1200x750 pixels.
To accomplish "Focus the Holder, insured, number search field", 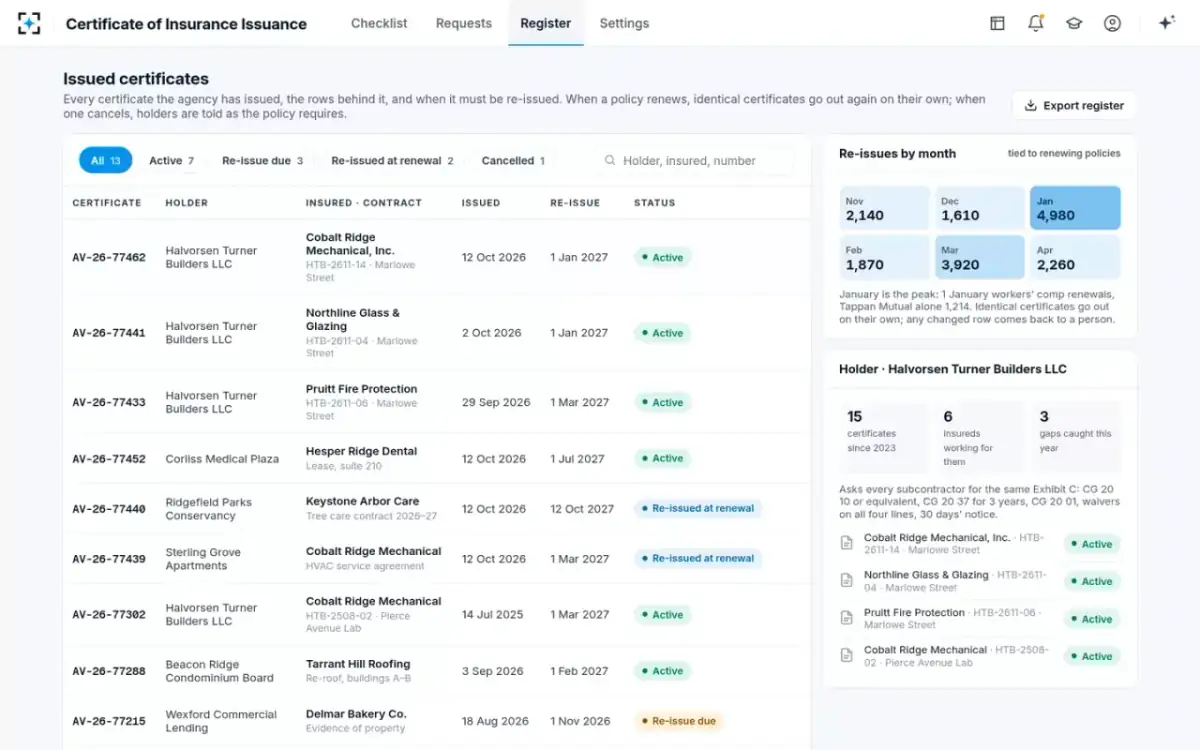I will click(695, 160).
